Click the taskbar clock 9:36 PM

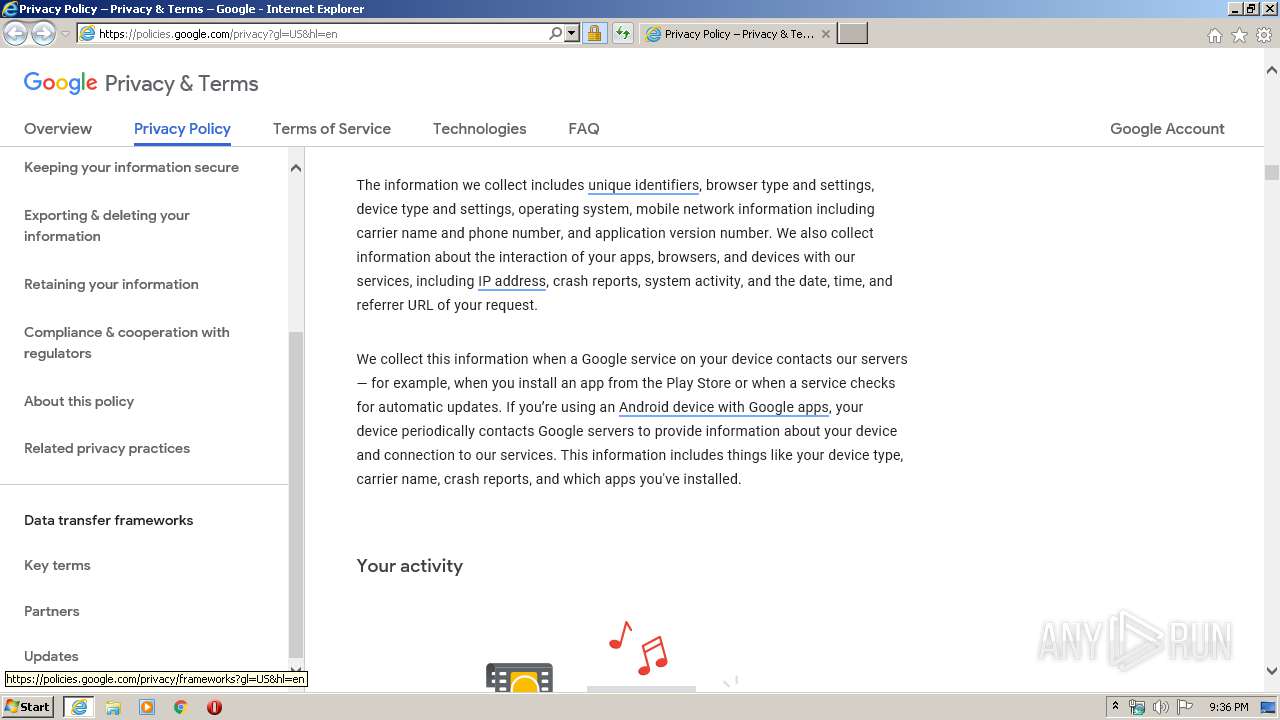tap(1228, 707)
